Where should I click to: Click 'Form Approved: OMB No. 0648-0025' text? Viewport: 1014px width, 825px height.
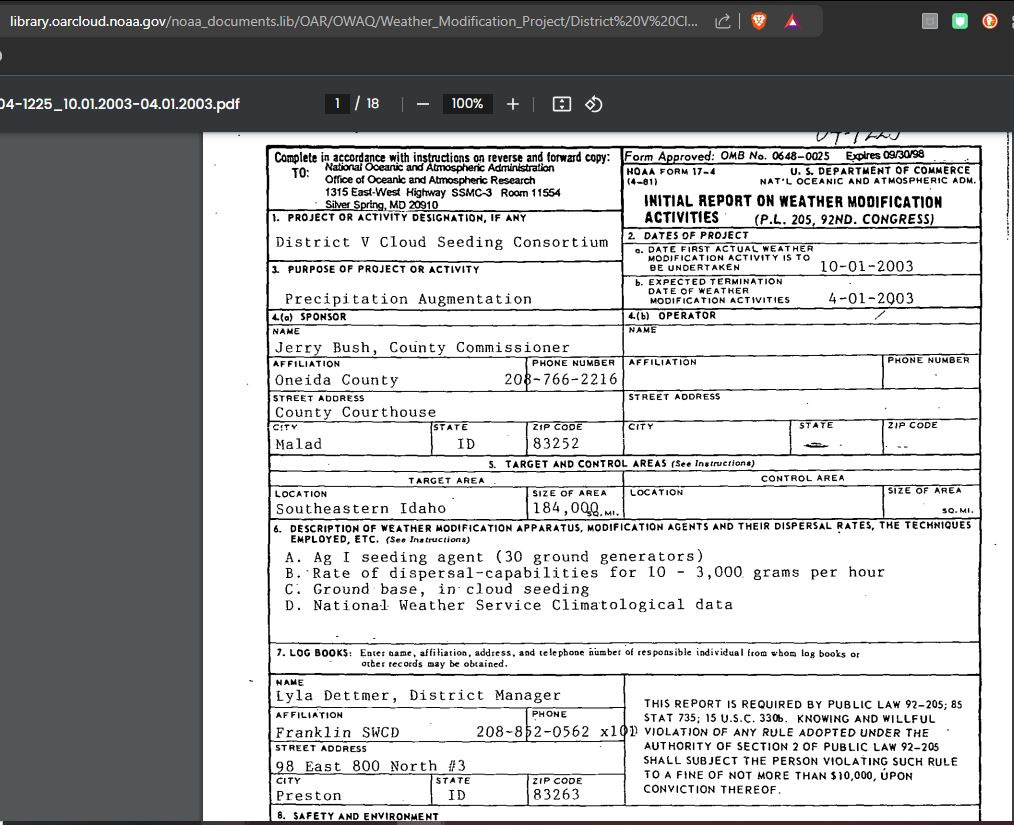[727, 156]
